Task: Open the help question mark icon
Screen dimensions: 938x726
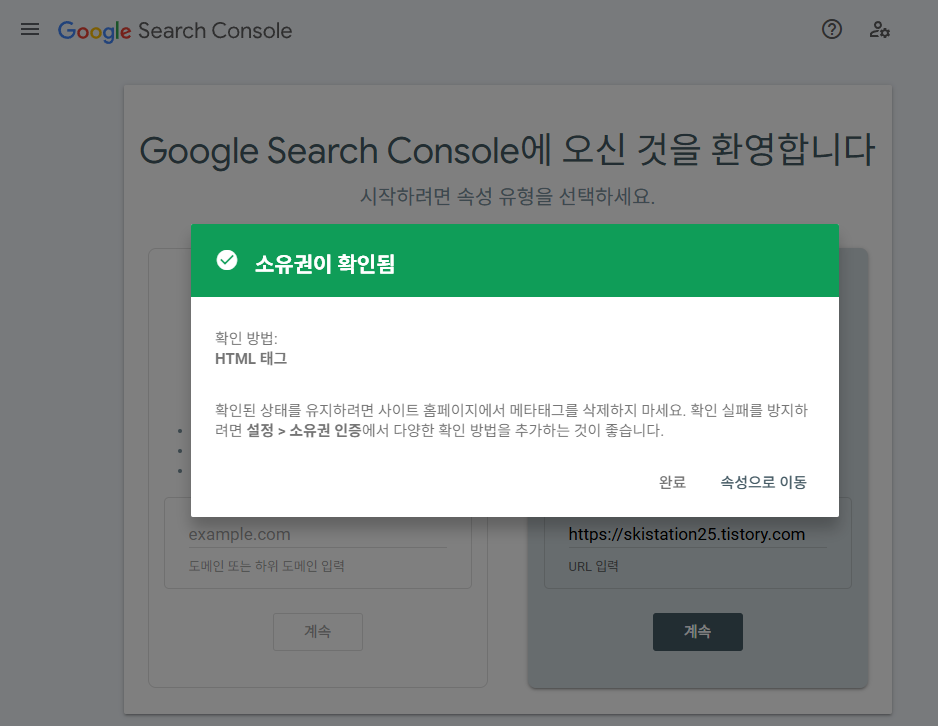Action: click(832, 29)
